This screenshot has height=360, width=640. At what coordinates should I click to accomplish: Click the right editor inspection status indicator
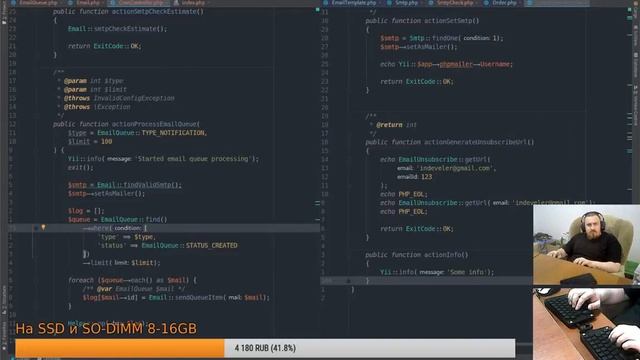point(629,10)
